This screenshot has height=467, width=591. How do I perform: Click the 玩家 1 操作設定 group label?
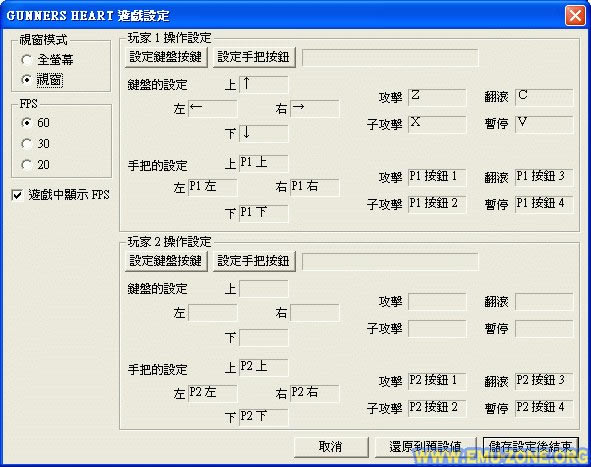(x=169, y=38)
